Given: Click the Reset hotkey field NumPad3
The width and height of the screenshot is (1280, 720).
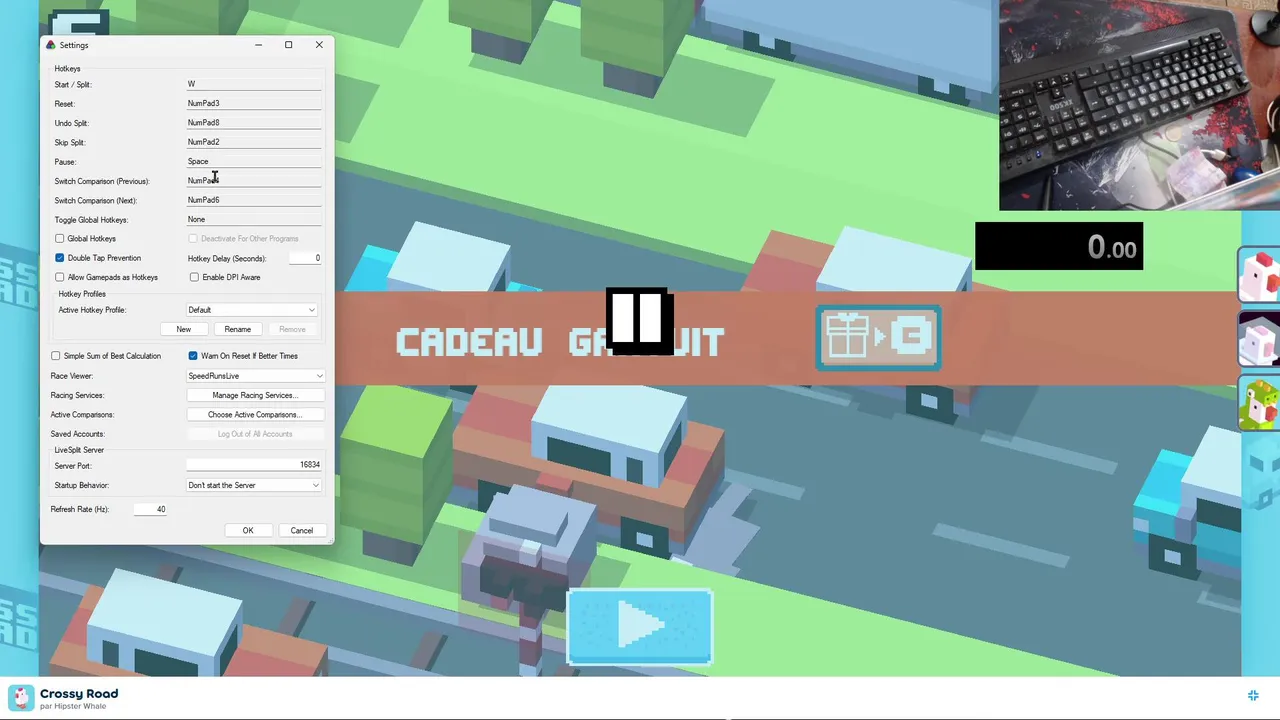Looking at the screenshot, I should (254, 103).
